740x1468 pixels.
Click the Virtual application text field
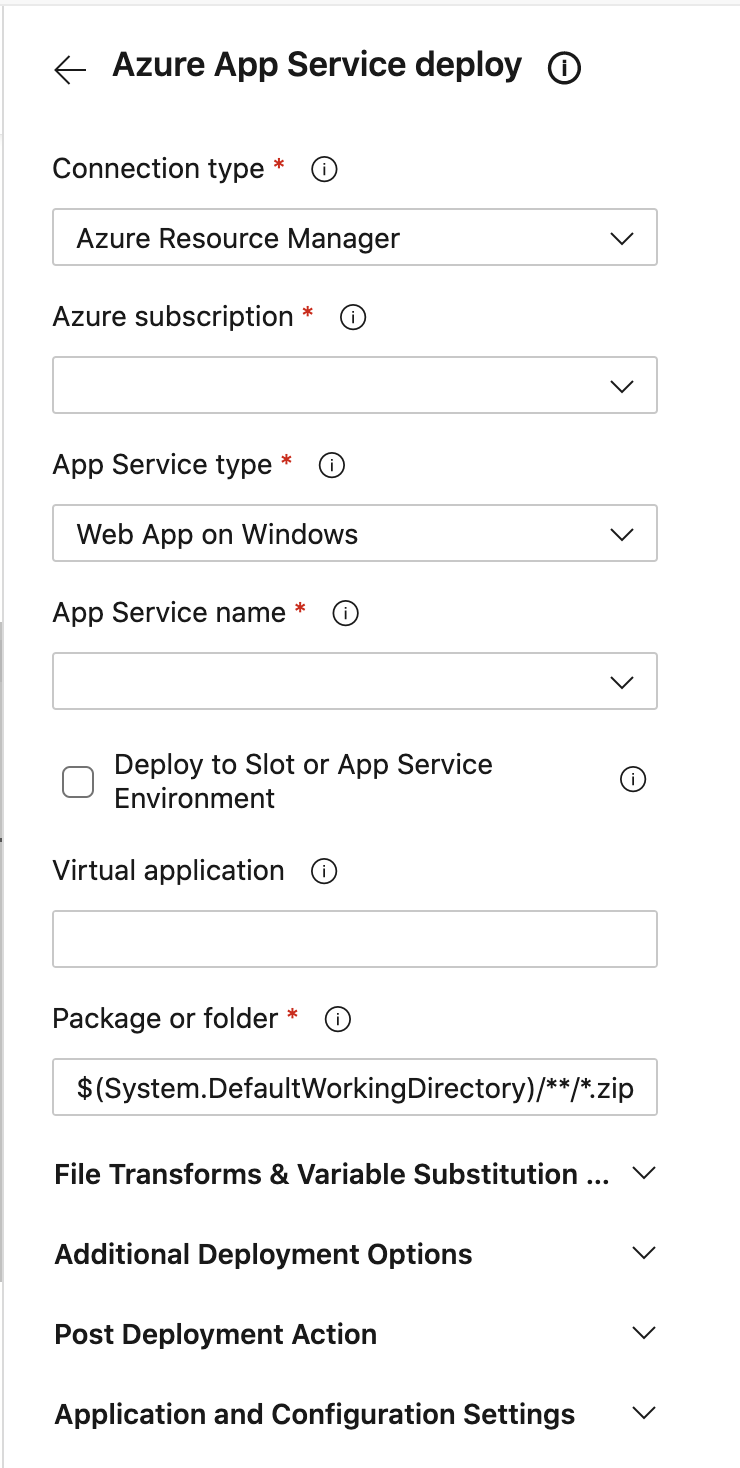355,939
